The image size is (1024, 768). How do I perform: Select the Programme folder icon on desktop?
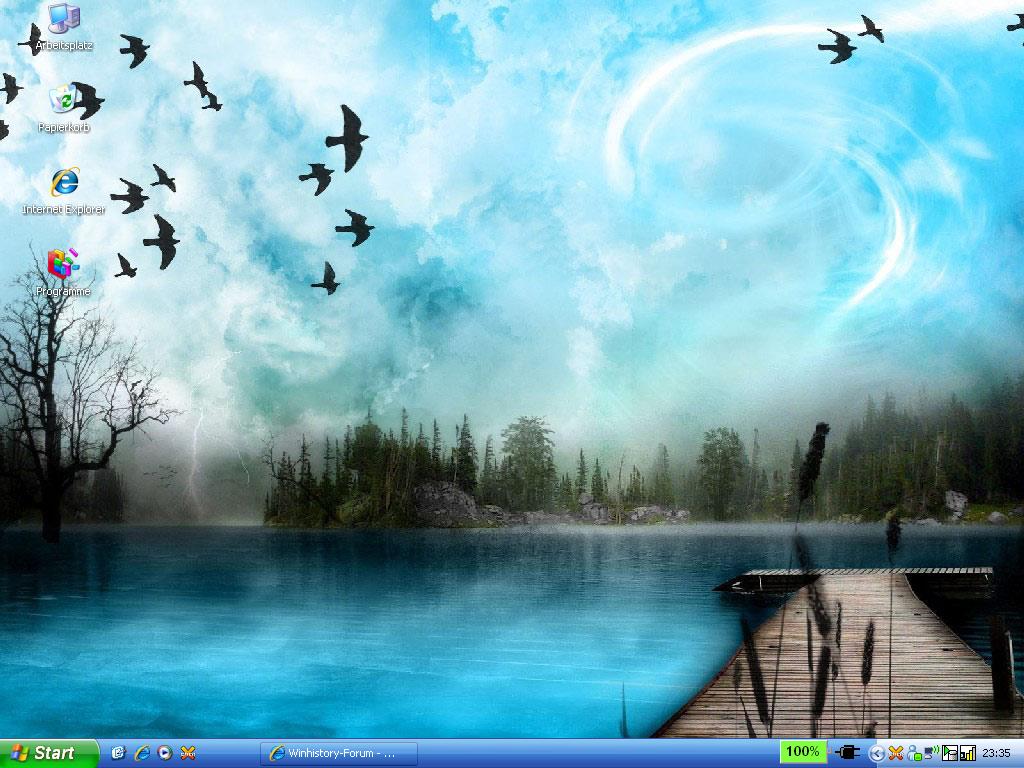(x=64, y=264)
